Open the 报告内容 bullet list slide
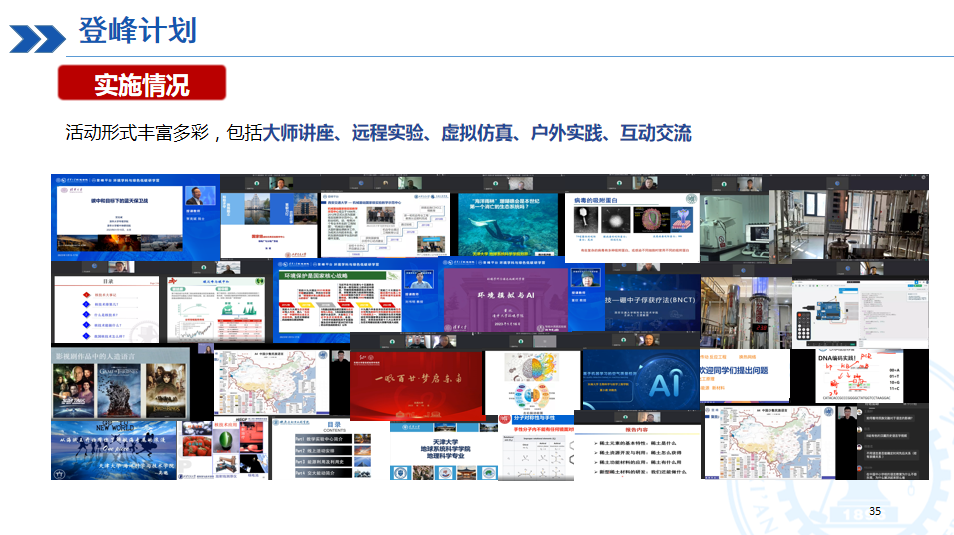The image size is (954, 535). point(638,452)
